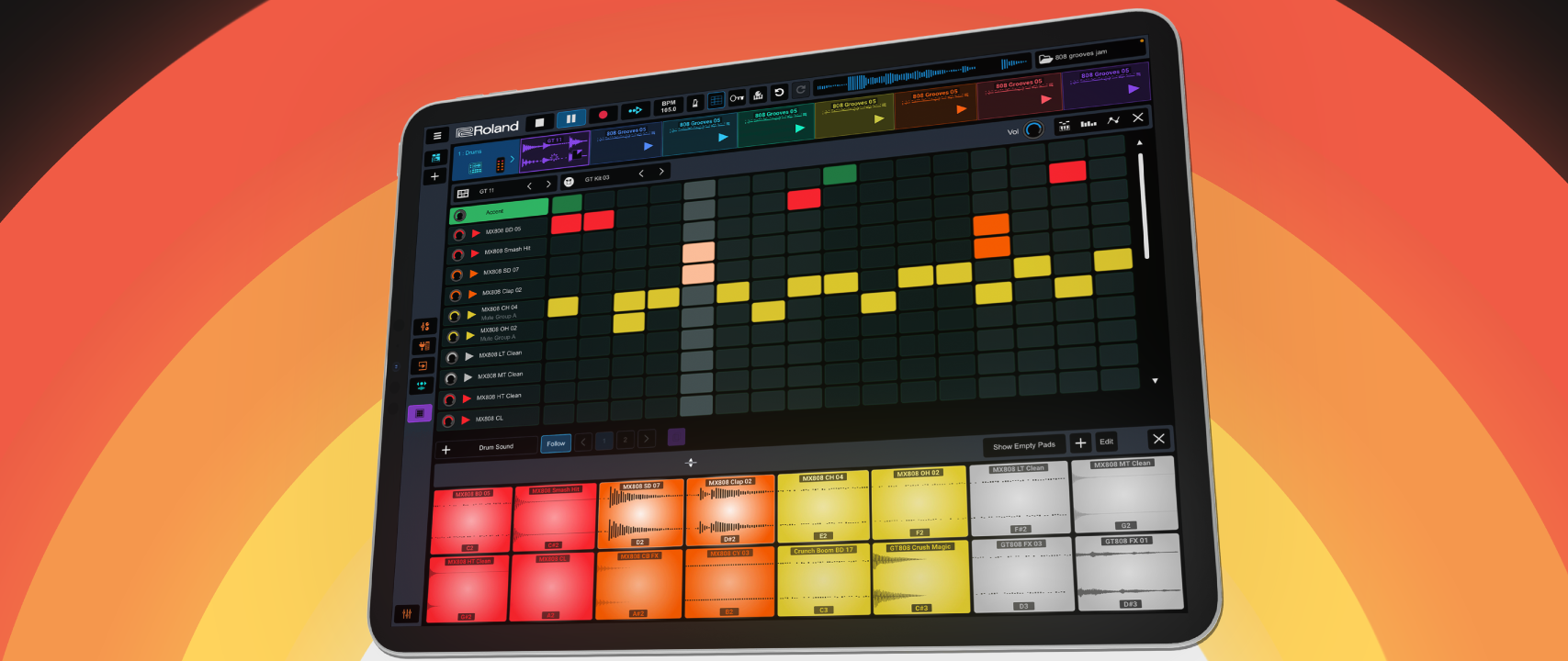The height and width of the screenshot is (661, 1568).
Task: Toggle the MX808 CH 04 mute circle
Action: pyautogui.click(x=454, y=317)
